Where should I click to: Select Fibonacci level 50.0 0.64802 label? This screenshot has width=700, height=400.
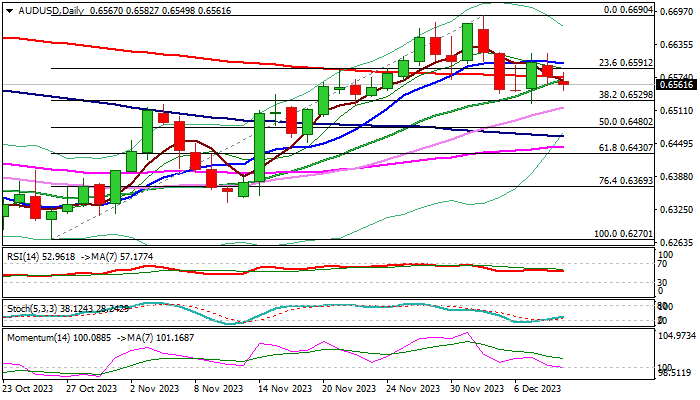click(626, 121)
